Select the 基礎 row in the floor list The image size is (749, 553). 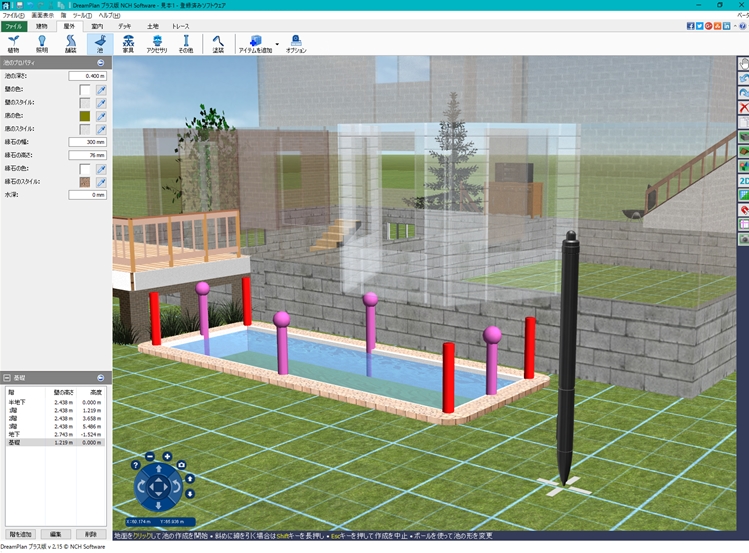point(55,443)
